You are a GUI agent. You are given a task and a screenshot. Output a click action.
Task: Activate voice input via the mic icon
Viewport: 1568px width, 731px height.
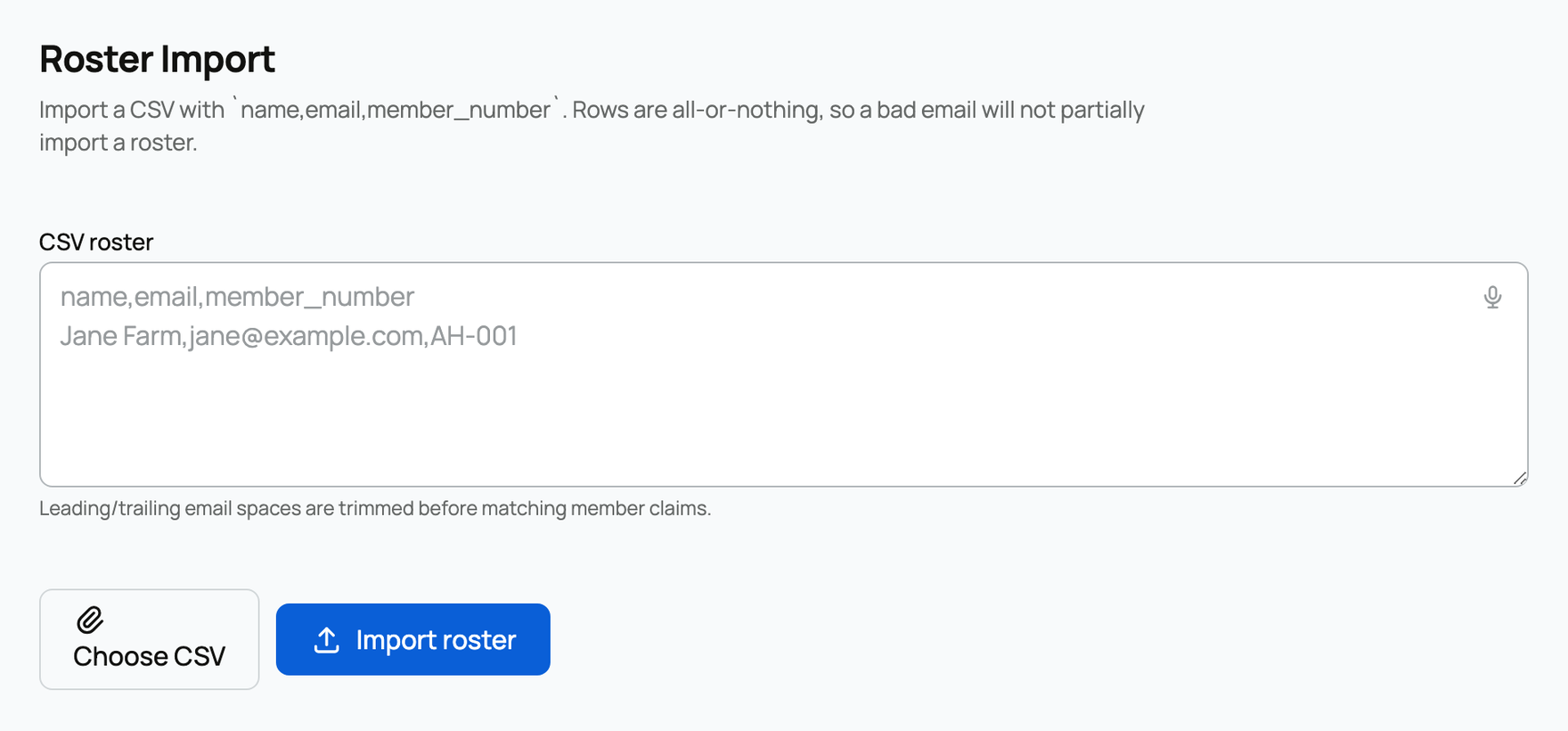pos(1492,297)
